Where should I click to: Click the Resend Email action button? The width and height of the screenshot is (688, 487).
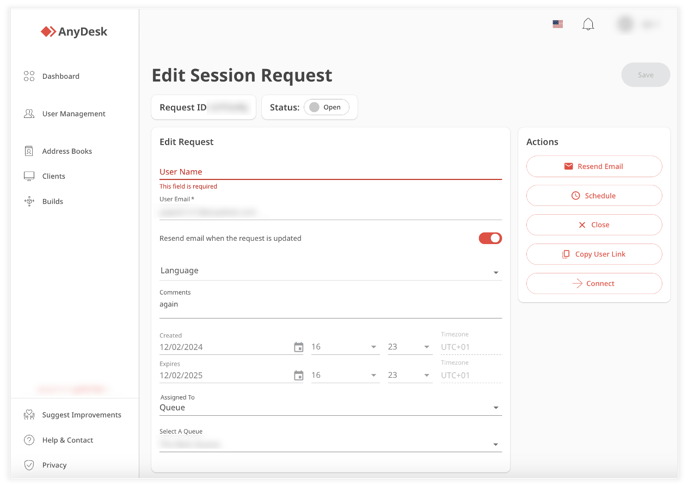(x=594, y=166)
